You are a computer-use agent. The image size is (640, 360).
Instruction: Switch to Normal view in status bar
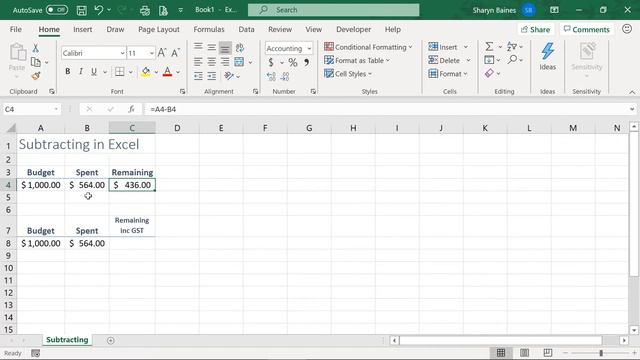point(501,353)
